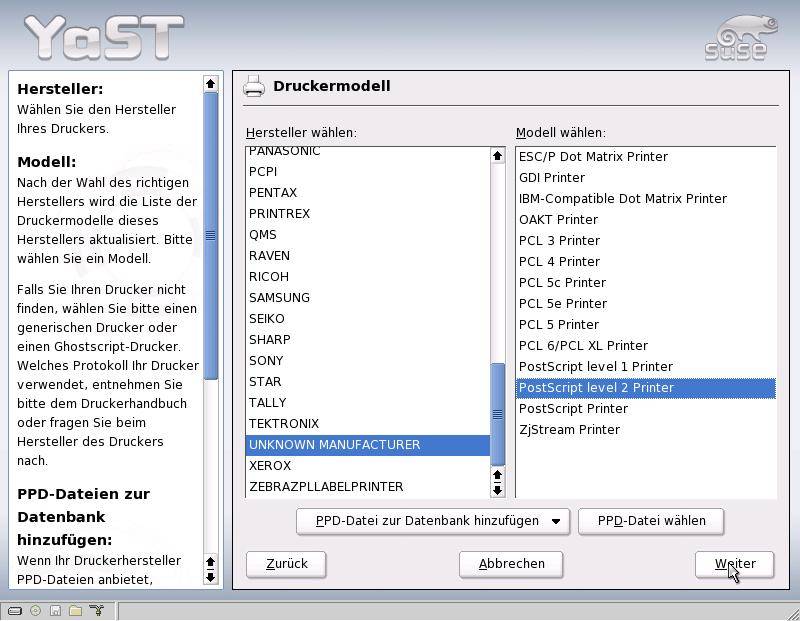Image resolution: width=800 pixels, height=621 pixels.
Task: Select TALLY in the manufacturer list
Action: pyautogui.click(x=367, y=403)
